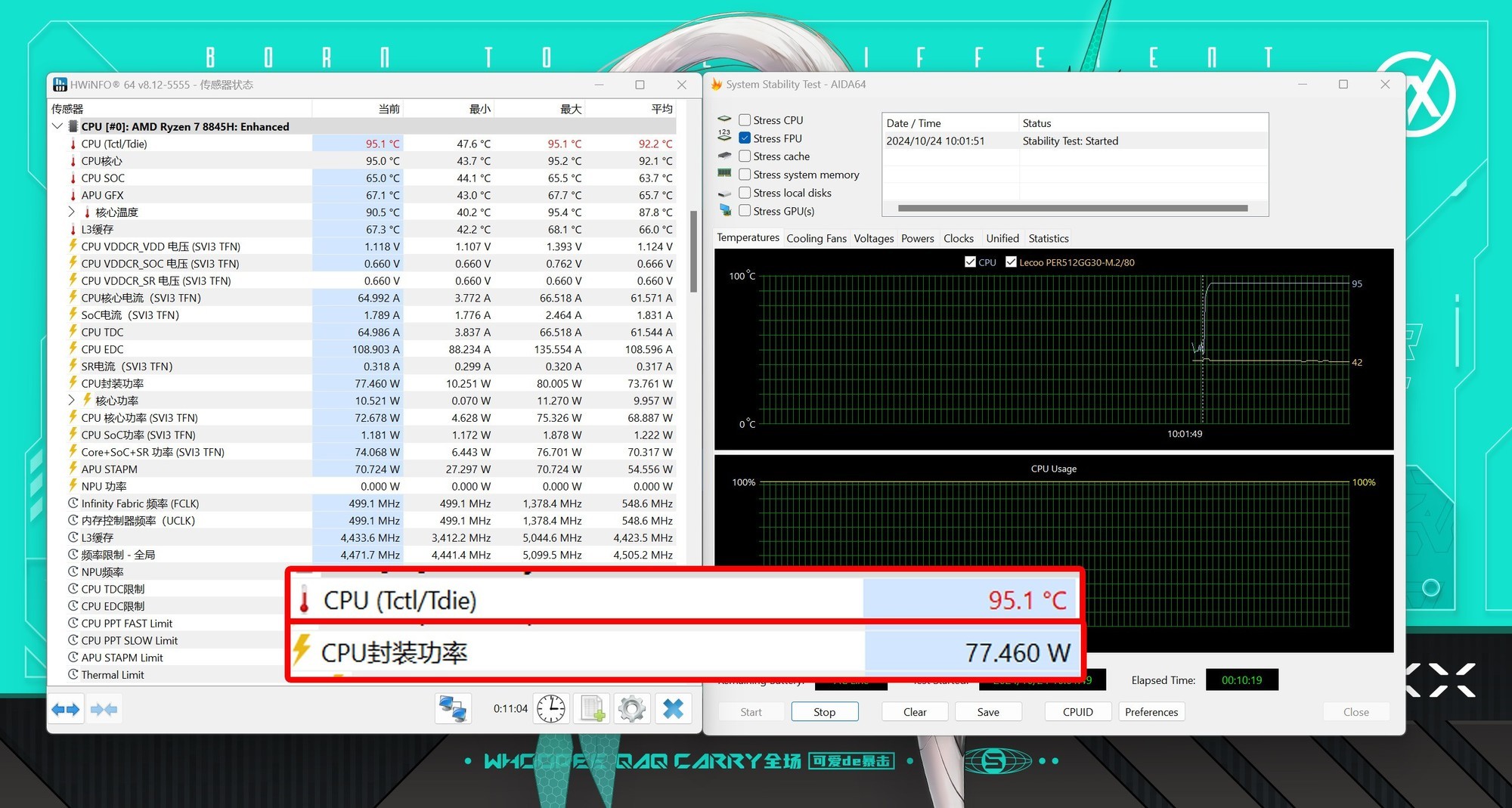Click disk icon beside Stress local disks
This screenshot has width=1512, height=808.
[724, 193]
